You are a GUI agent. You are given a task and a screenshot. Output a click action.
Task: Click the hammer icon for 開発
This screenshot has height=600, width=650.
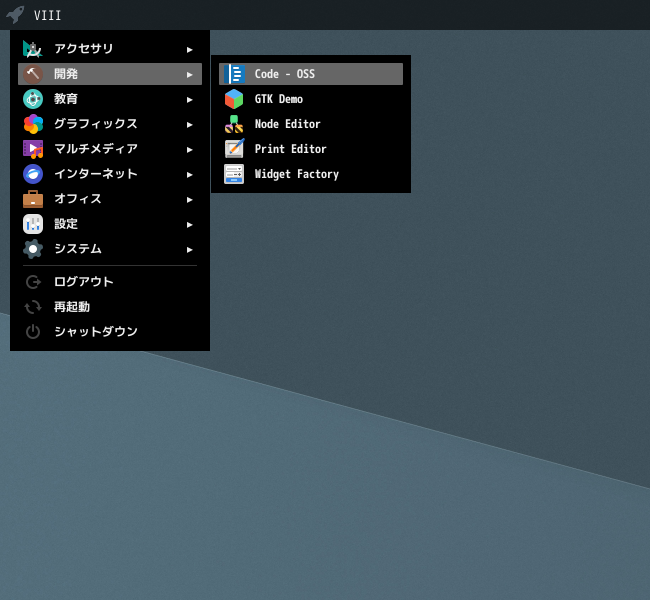33,74
